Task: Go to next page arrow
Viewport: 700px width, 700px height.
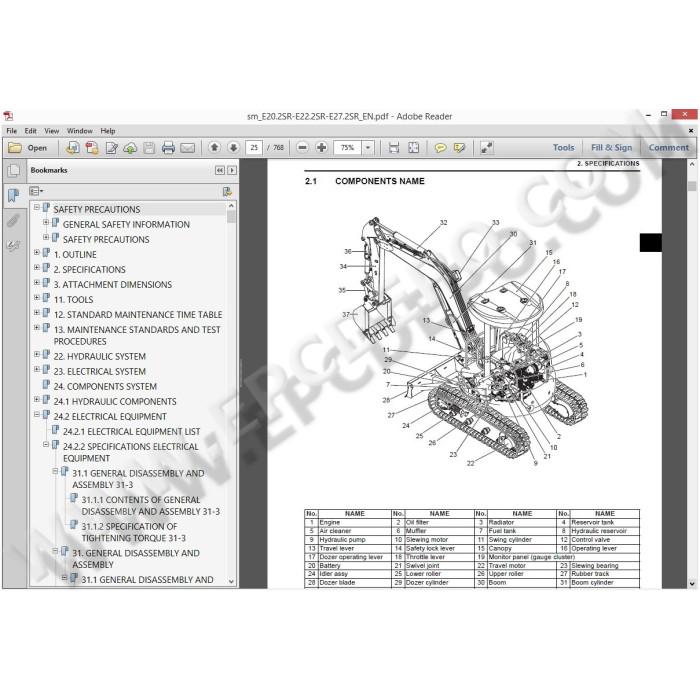Action: pos(233,147)
